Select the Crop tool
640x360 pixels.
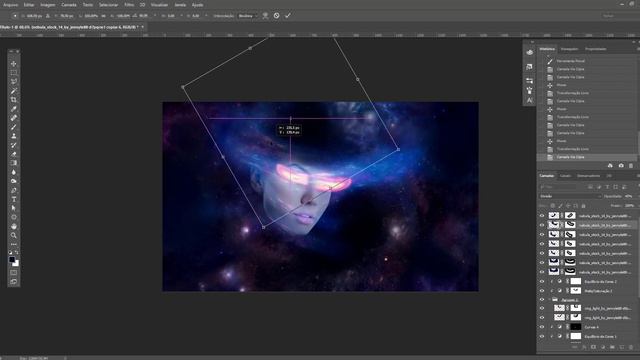[x=13, y=100]
